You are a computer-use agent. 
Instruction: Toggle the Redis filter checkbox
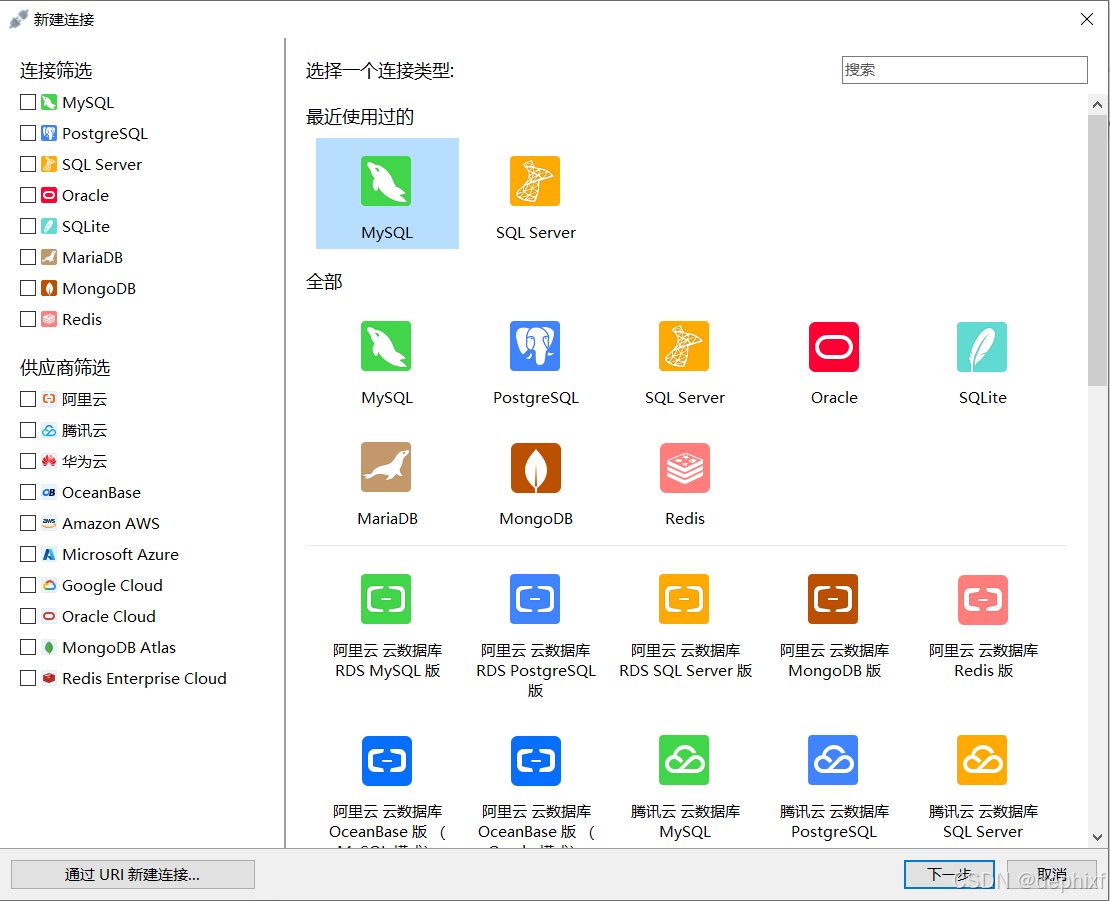(x=28, y=319)
